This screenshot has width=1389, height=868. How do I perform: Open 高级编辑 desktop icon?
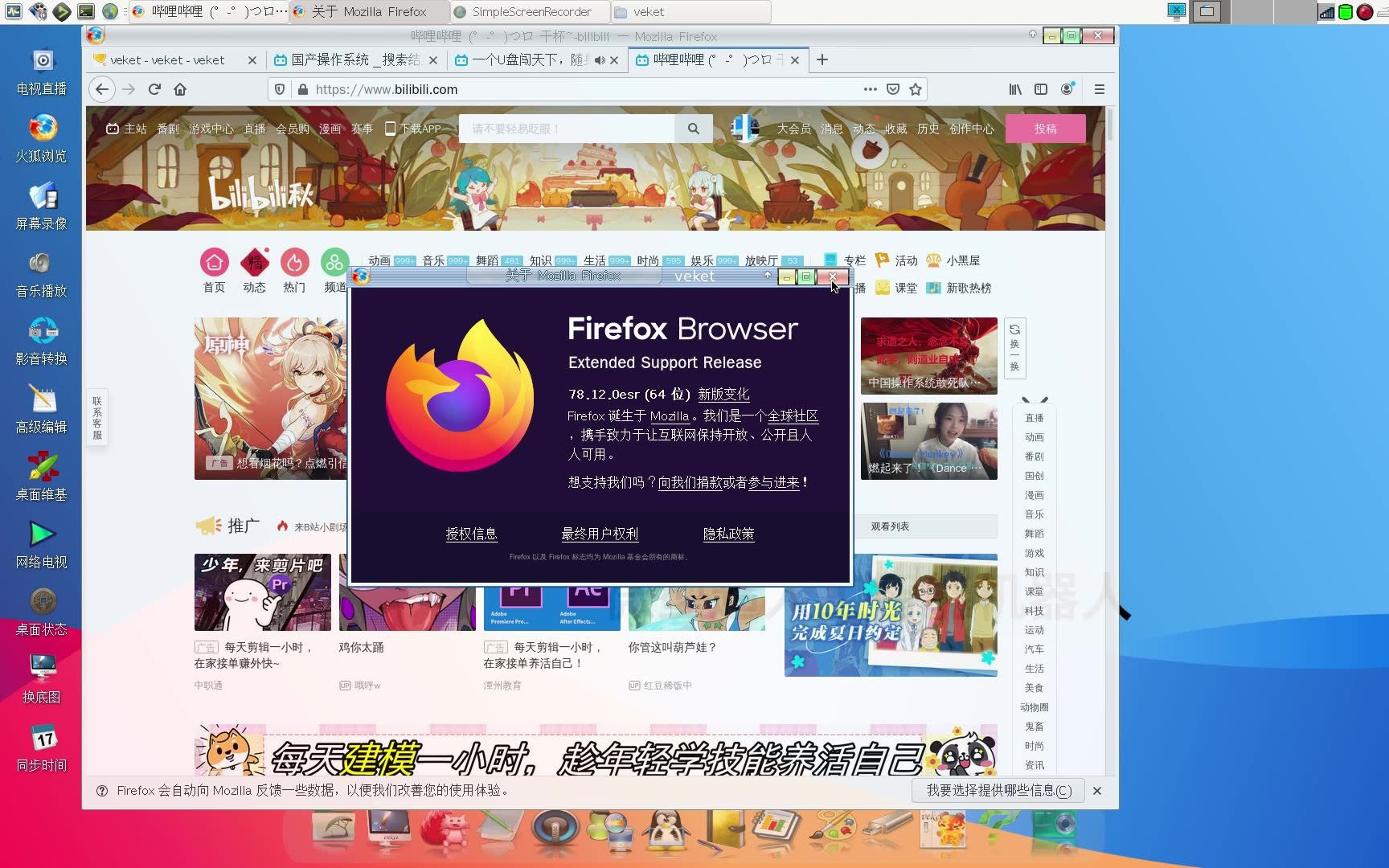42,410
